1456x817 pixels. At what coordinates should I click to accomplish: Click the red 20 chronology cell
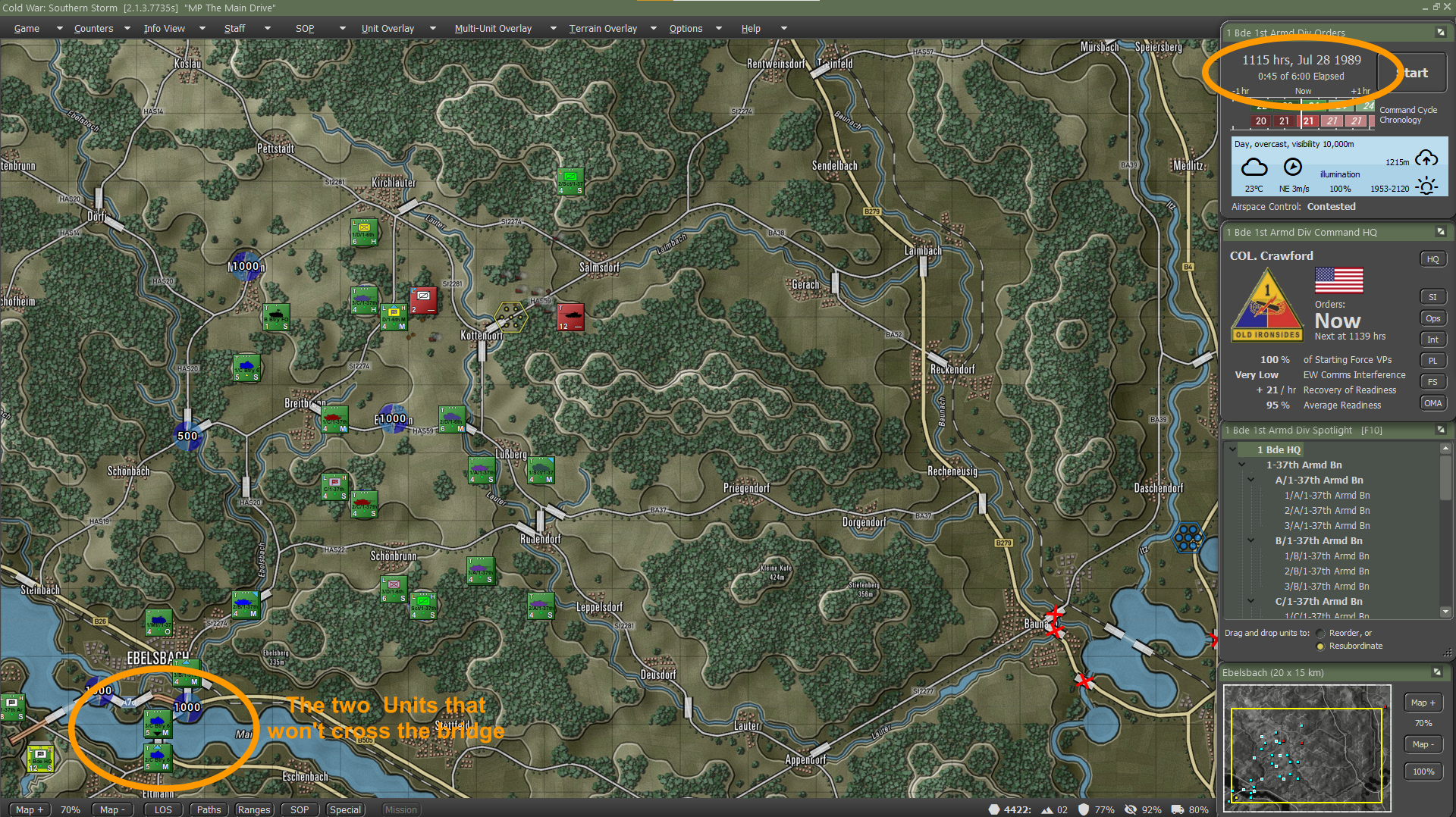[x=1260, y=121]
